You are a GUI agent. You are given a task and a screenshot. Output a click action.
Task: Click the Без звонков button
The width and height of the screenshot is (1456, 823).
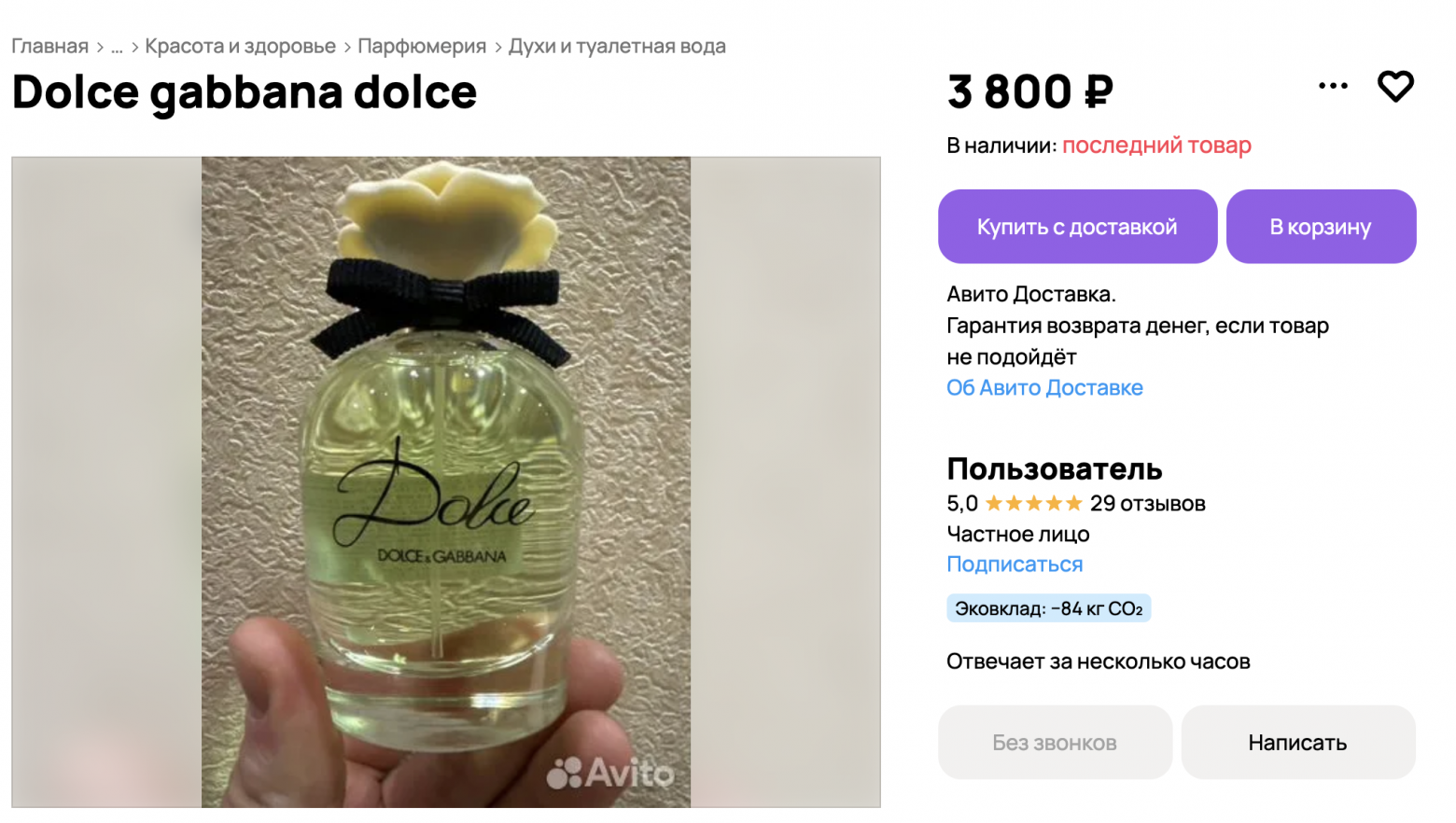[1055, 743]
